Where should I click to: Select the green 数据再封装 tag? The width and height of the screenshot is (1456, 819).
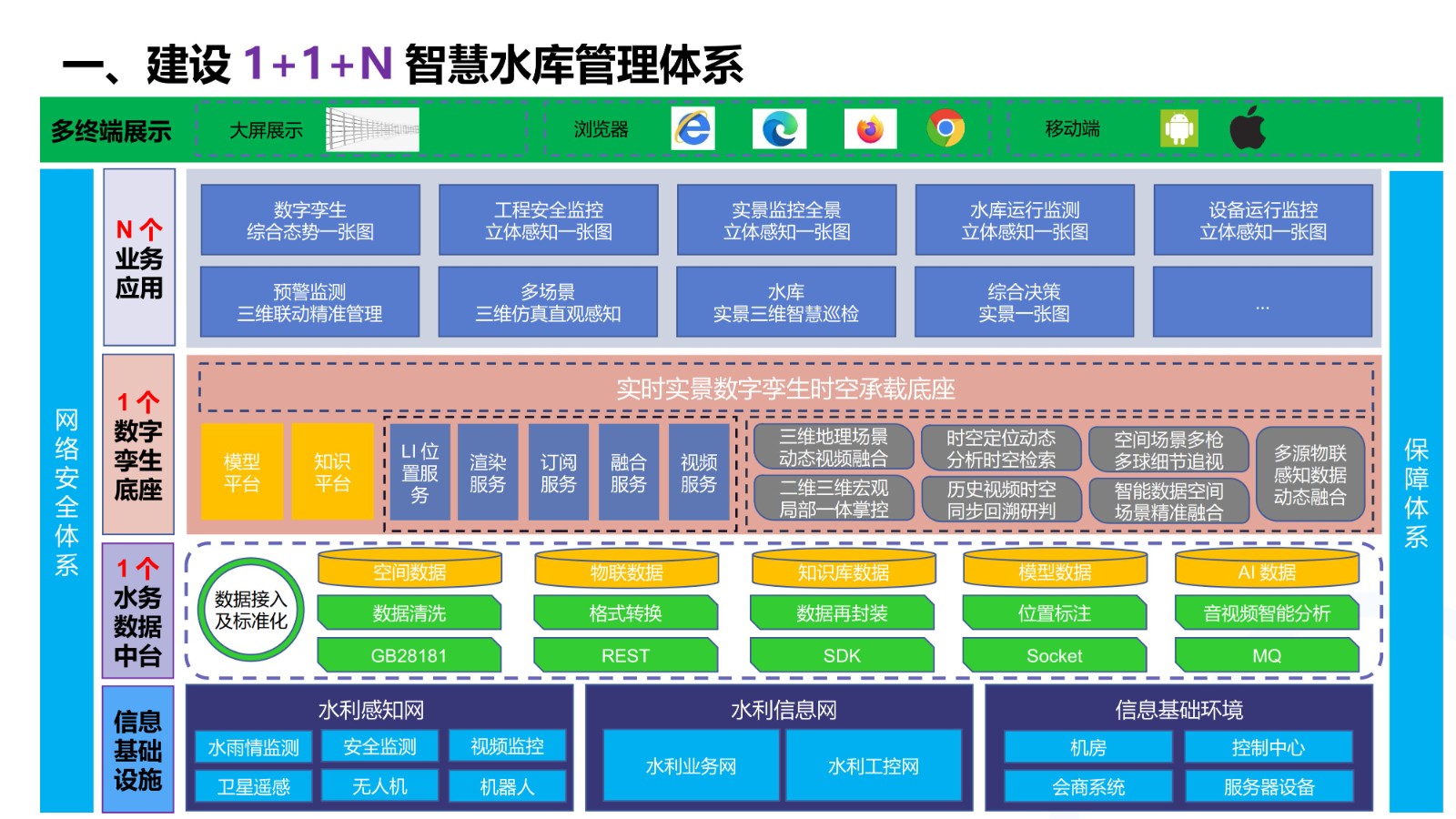(843, 612)
